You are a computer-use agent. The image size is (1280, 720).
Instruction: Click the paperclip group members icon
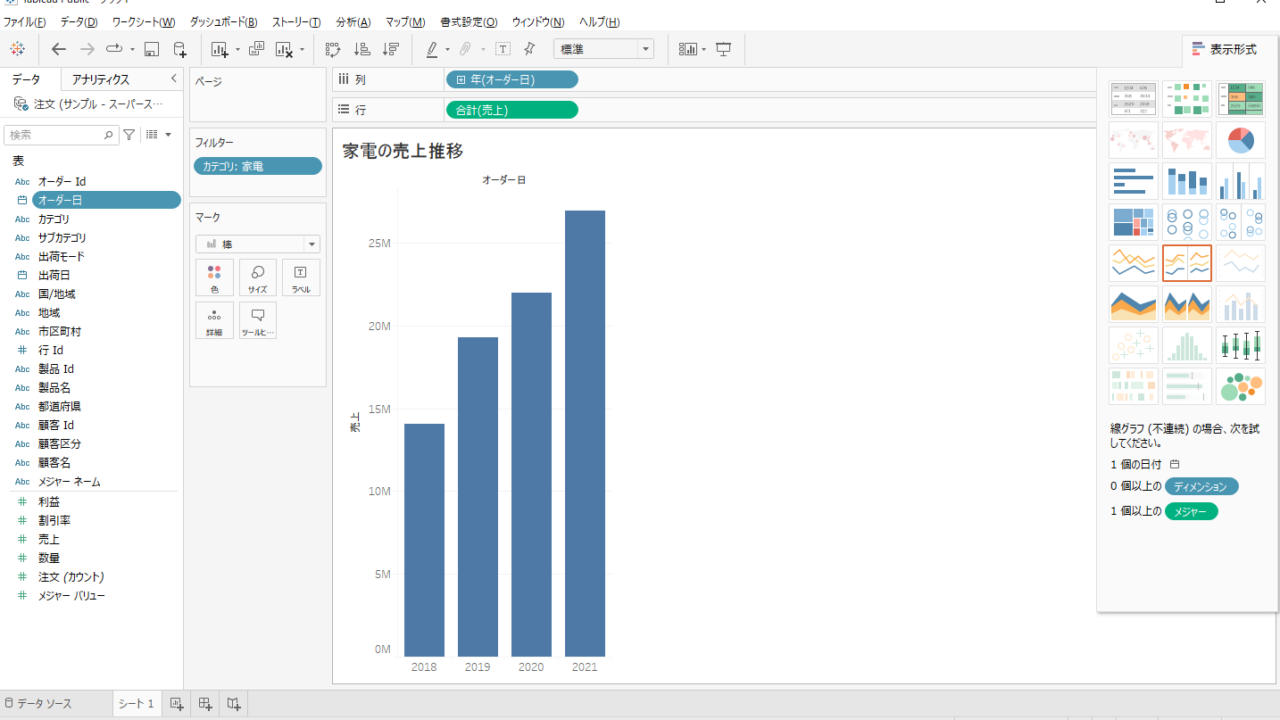[465, 49]
